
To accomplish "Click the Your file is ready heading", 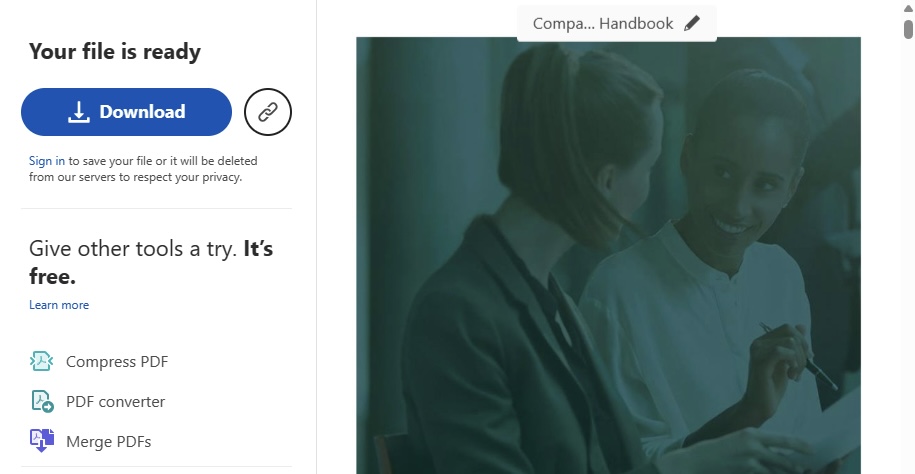I will (x=115, y=51).
